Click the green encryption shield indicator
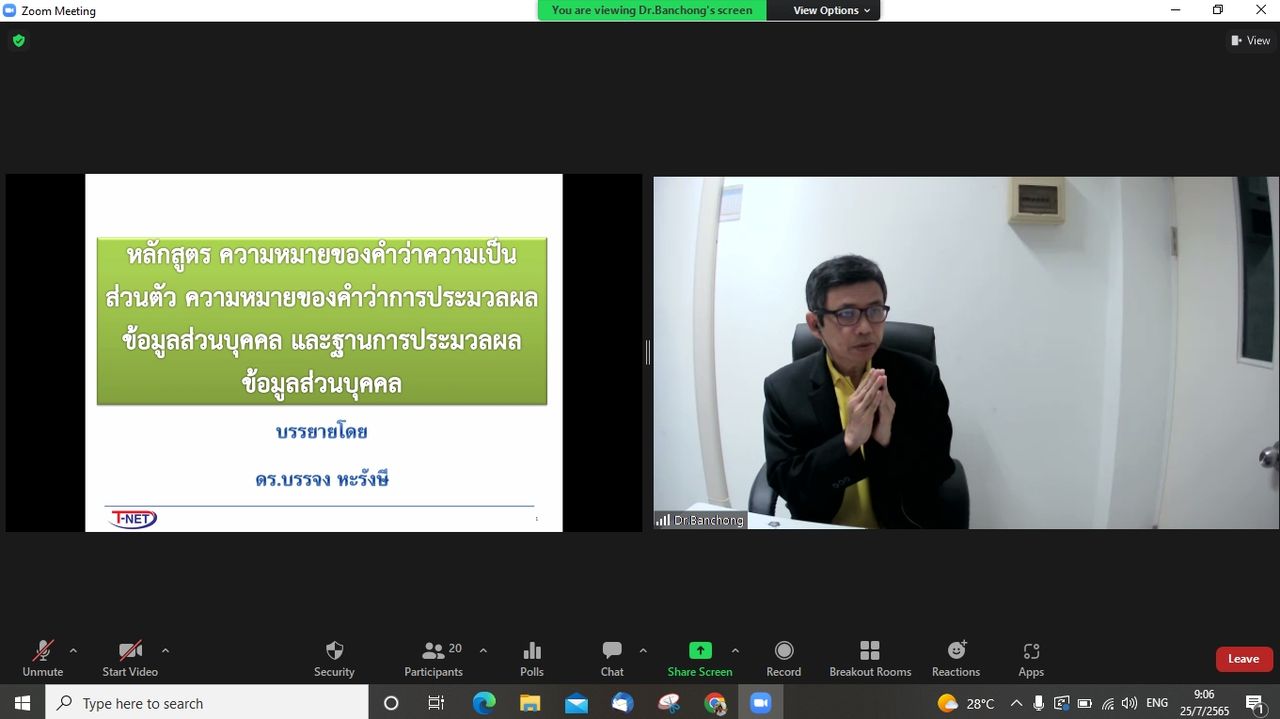 [x=18, y=41]
